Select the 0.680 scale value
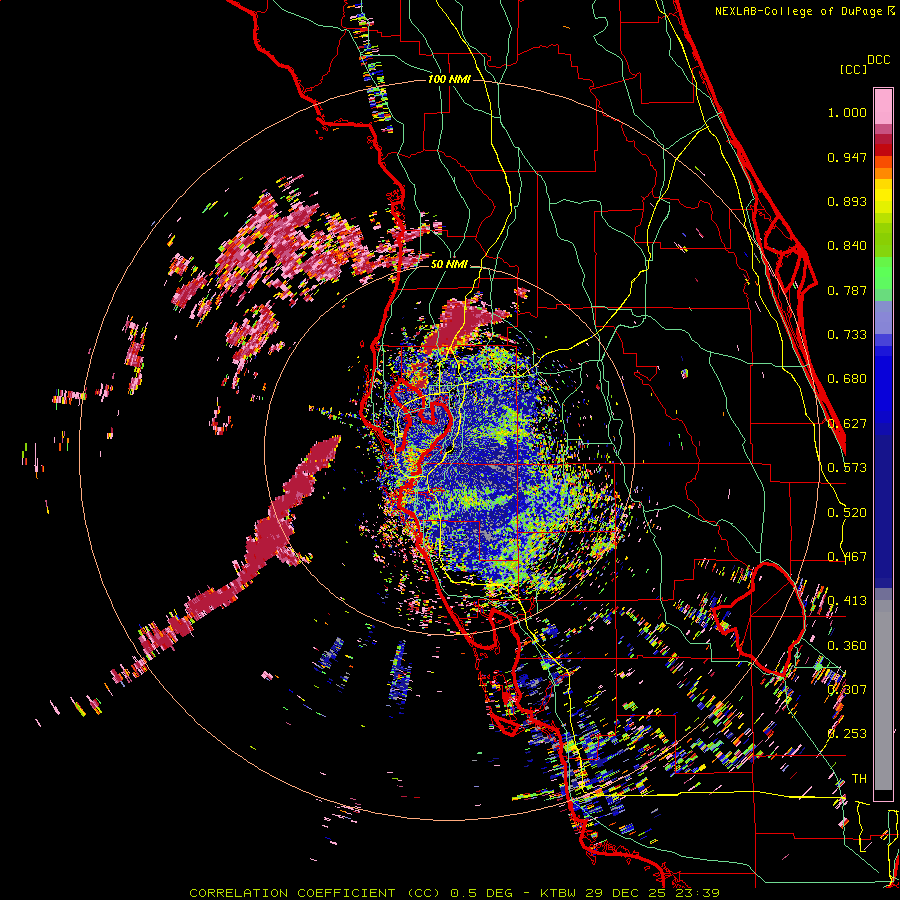Viewport: 900px width, 900px height. [x=847, y=379]
